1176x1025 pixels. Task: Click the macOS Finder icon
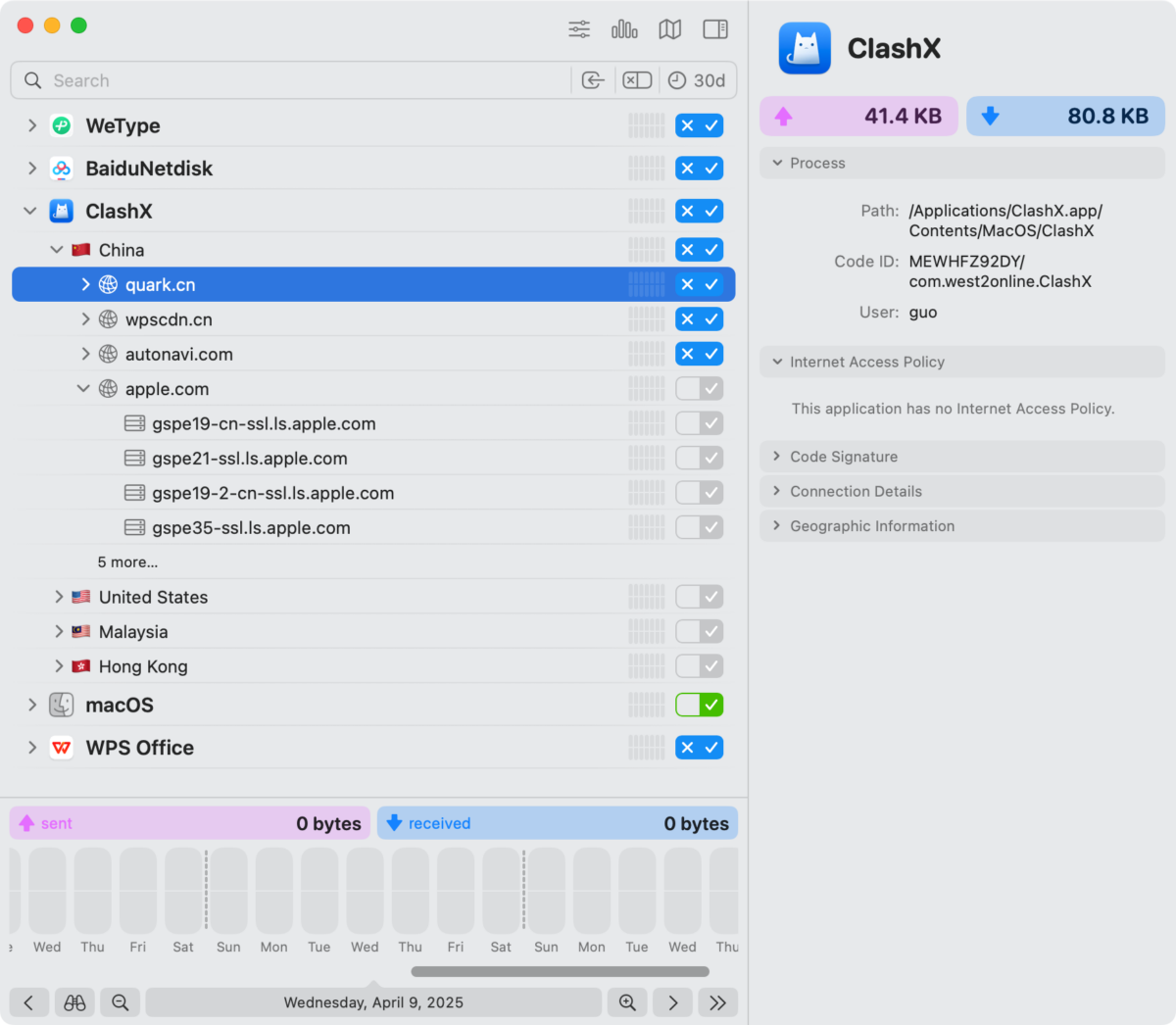coord(62,705)
